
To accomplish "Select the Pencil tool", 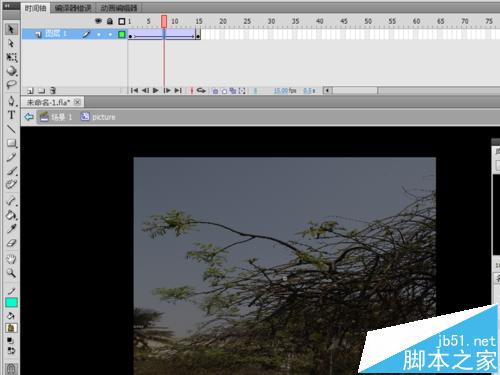I will coord(11,157).
